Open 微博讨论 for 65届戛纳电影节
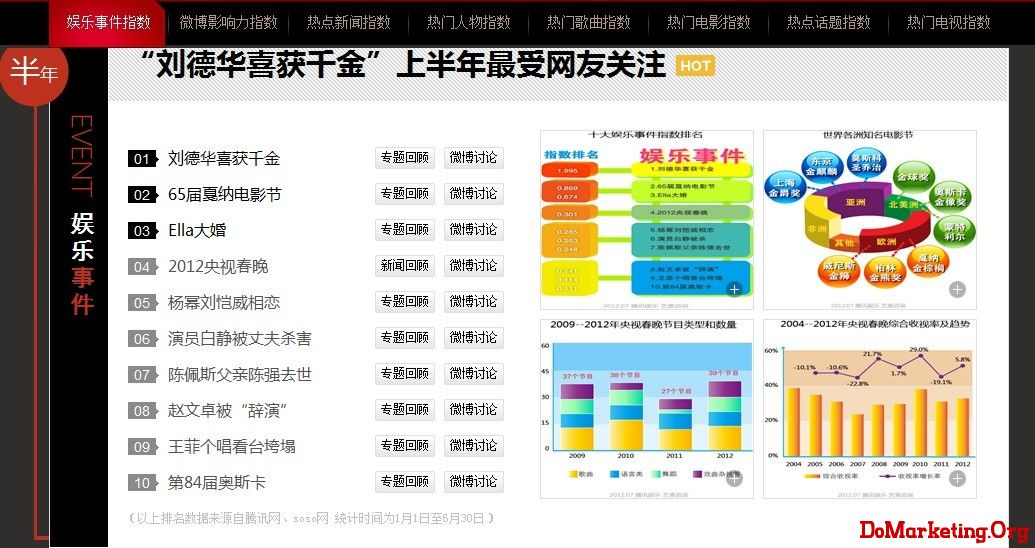 [x=473, y=193]
